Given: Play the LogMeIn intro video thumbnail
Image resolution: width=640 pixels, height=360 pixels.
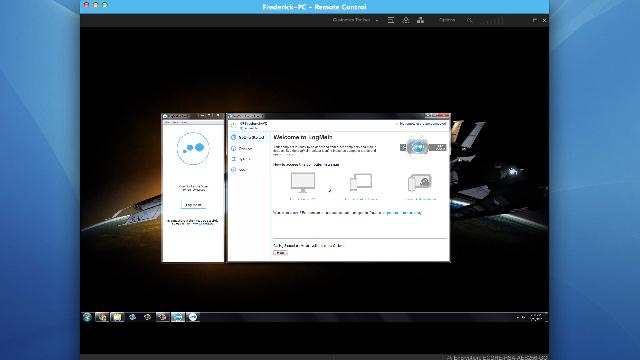Looking at the screenshot, I should coord(423,147).
